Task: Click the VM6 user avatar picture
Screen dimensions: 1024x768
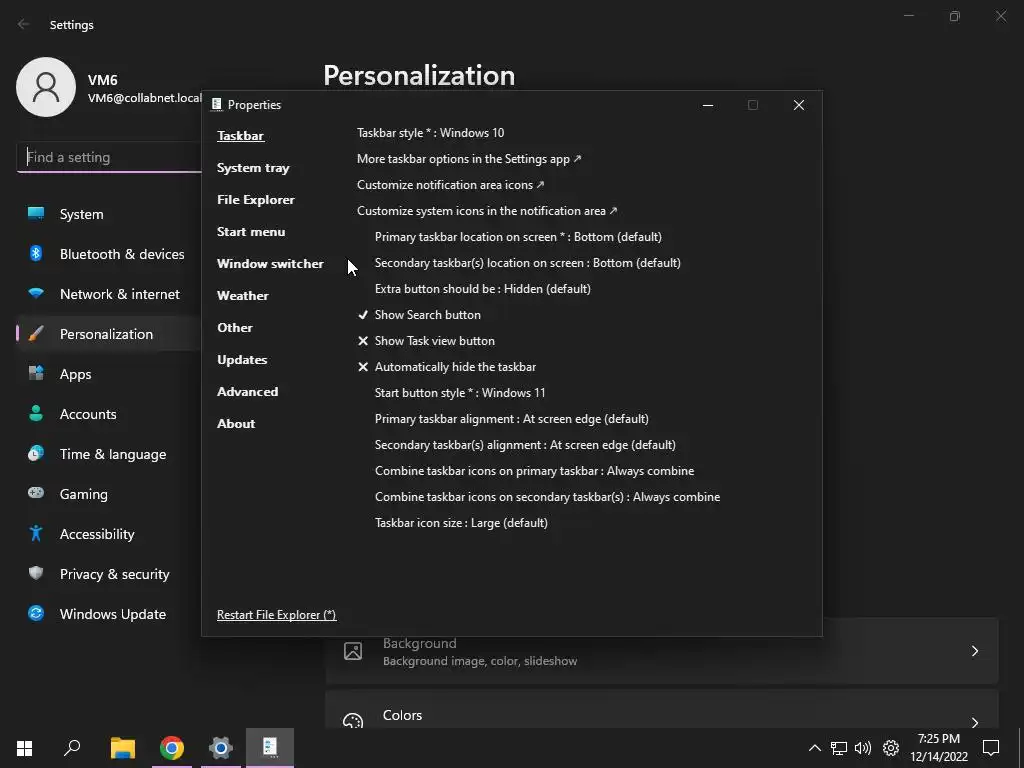Action: (46, 87)
